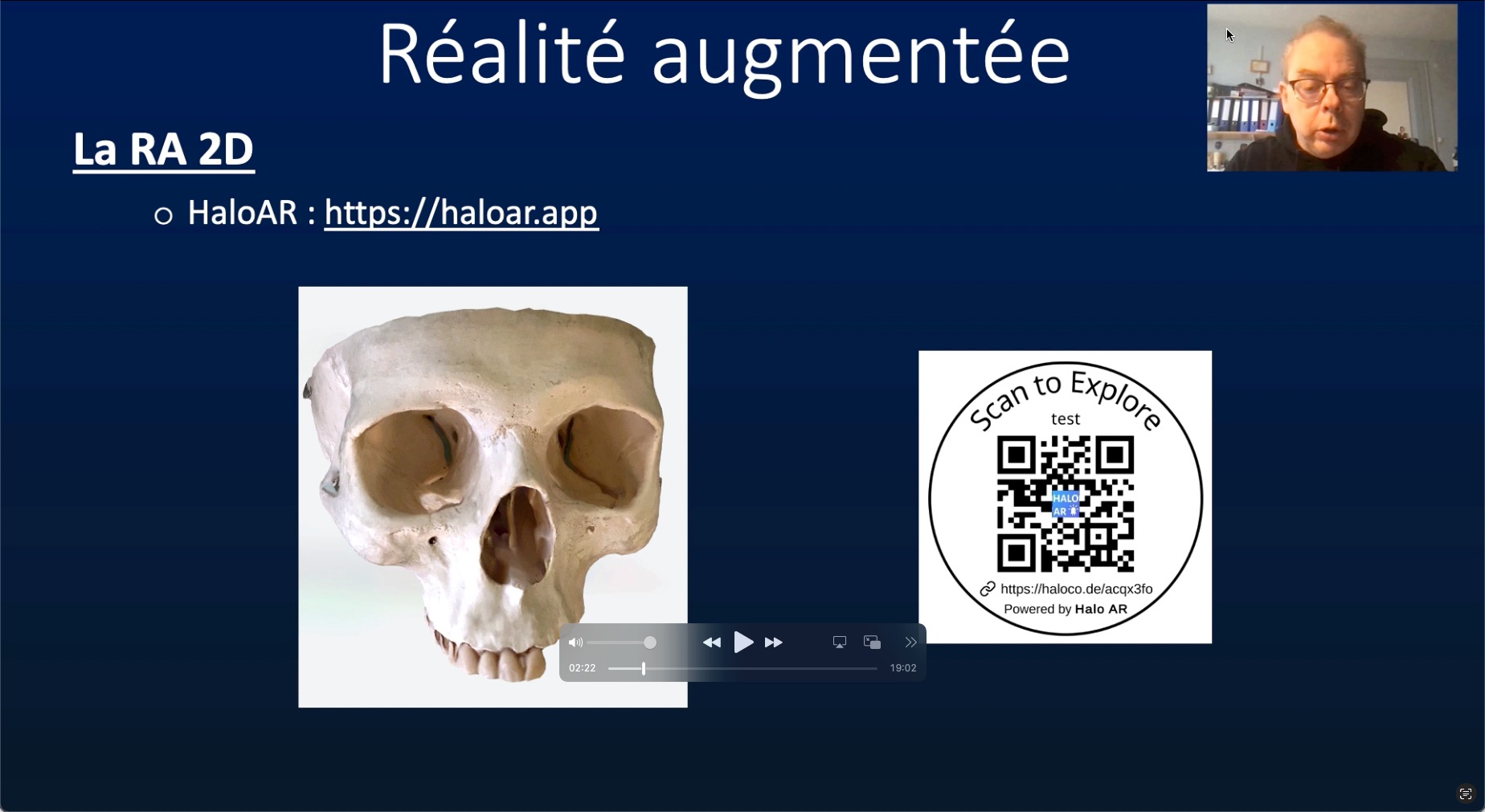Click the volume slider knob
The image size is (1485, 812).
tap(650, 643)
